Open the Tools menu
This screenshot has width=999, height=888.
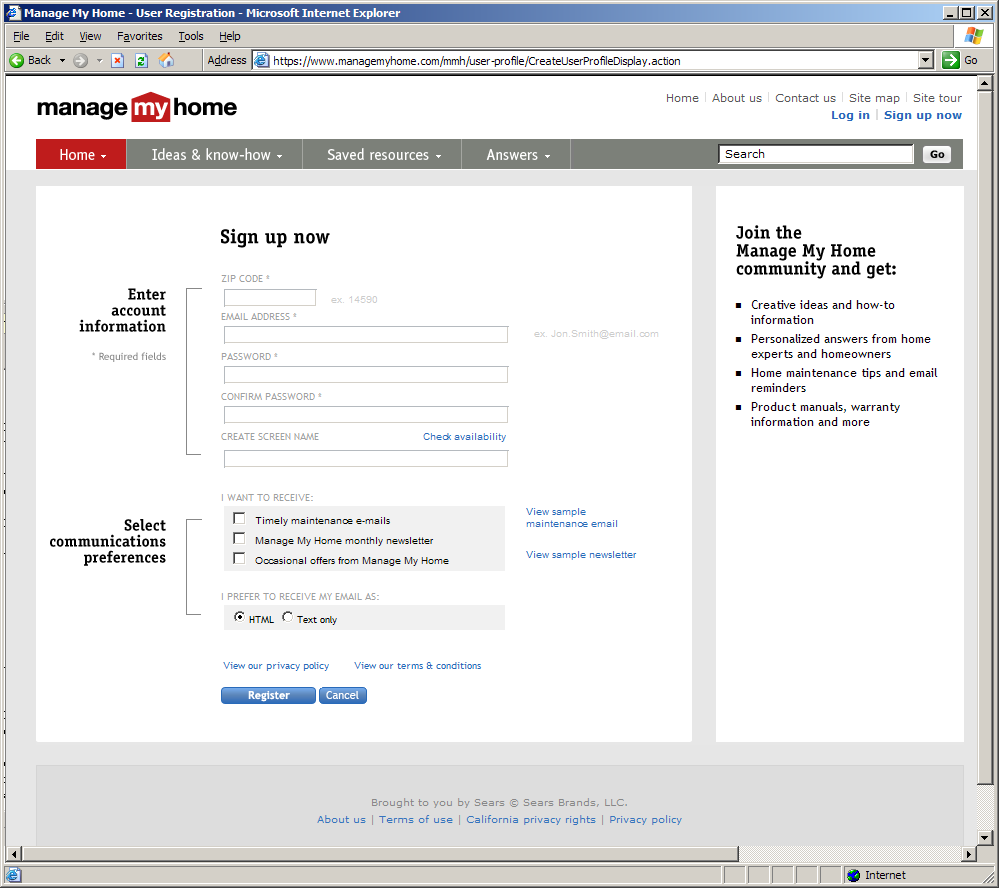tap(190, 36)
